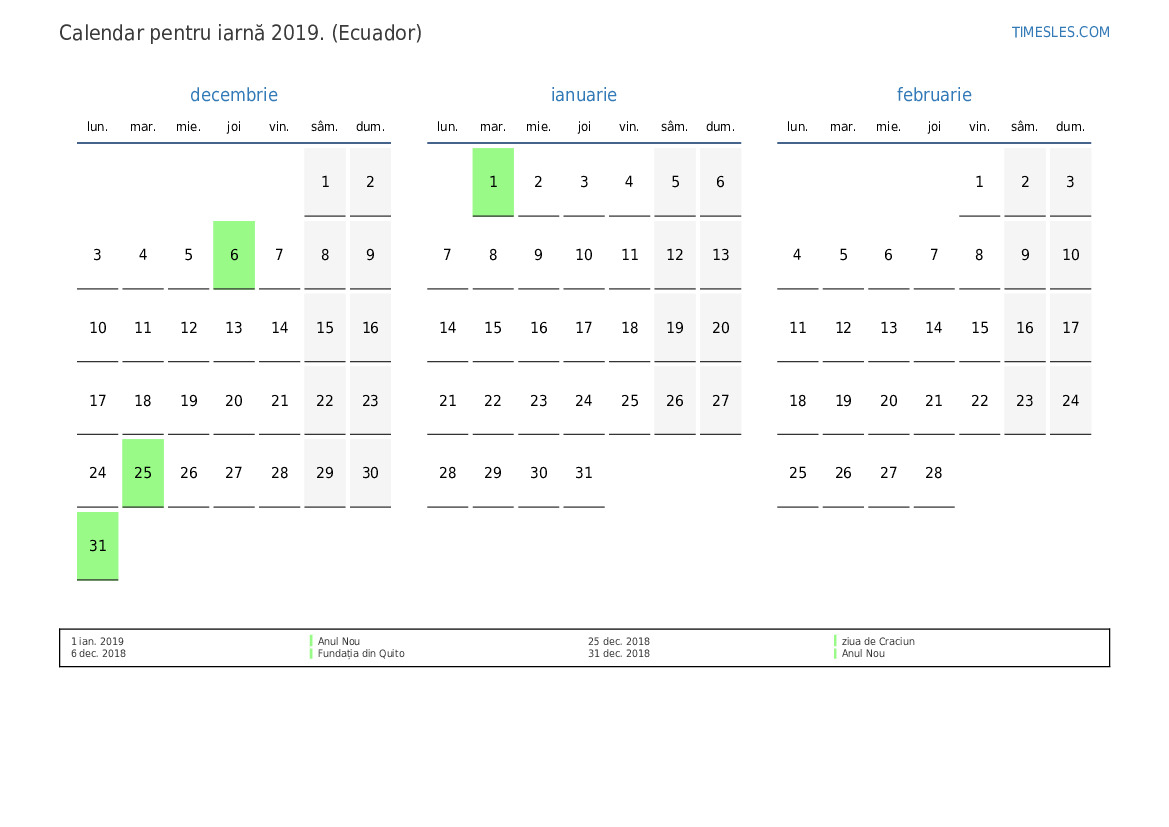
Task: Click the 1 ian. 2019 legend date
Action: [x=97, y=642]
